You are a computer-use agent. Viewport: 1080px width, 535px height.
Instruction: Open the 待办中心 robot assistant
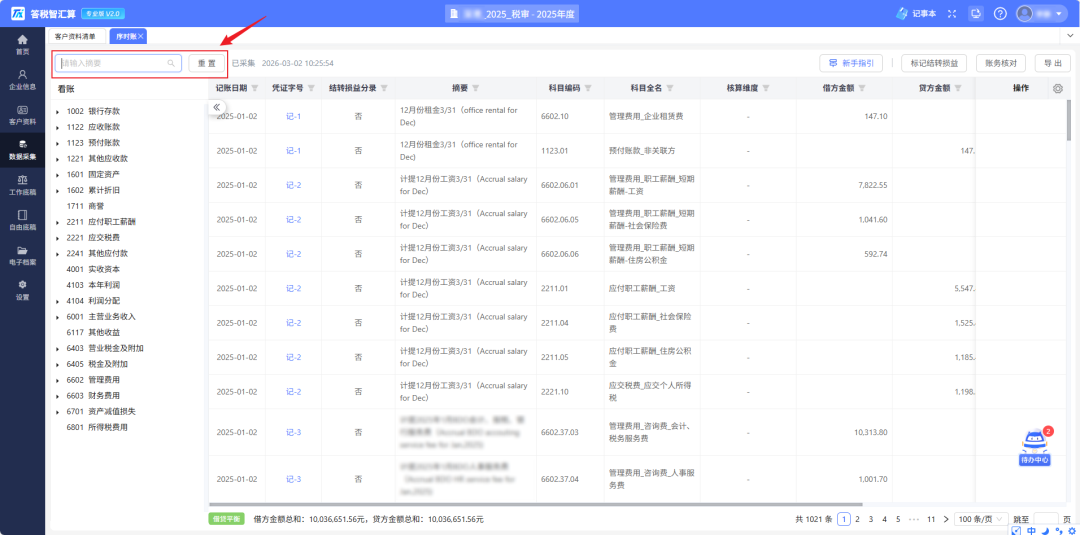point(1034,447)
